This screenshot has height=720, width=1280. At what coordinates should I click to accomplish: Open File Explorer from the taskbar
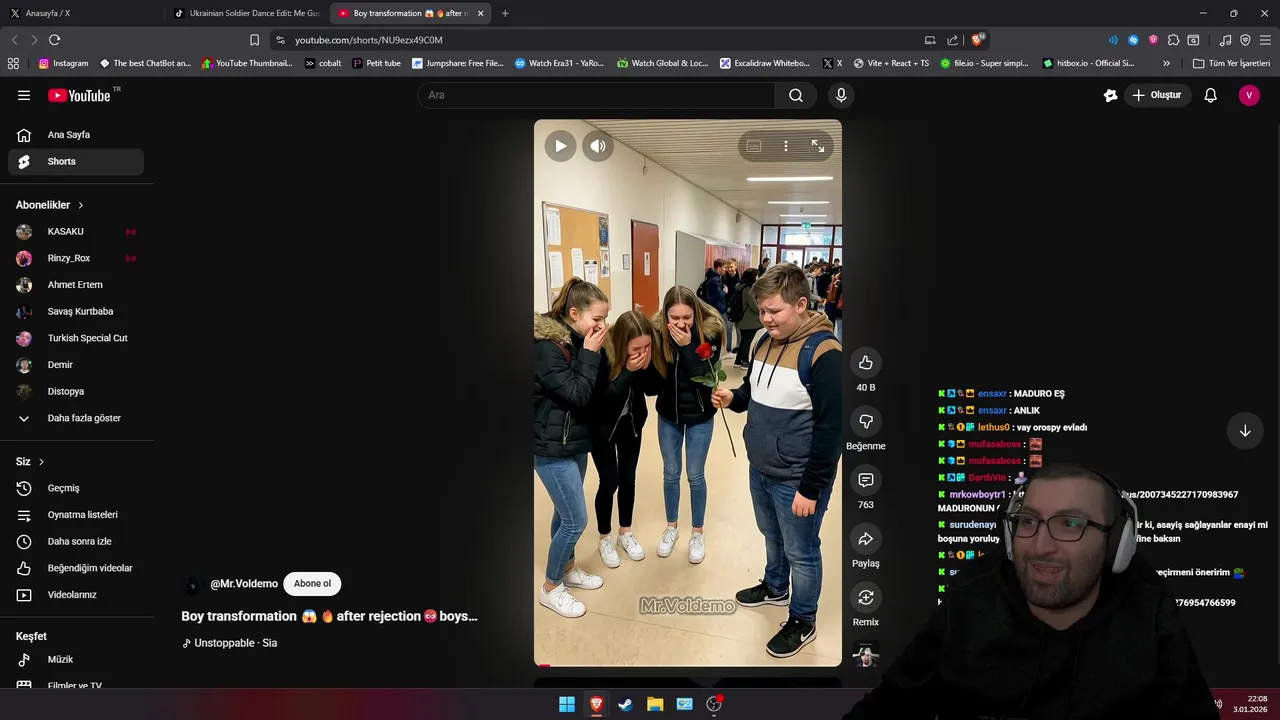[x=655, y=704]
